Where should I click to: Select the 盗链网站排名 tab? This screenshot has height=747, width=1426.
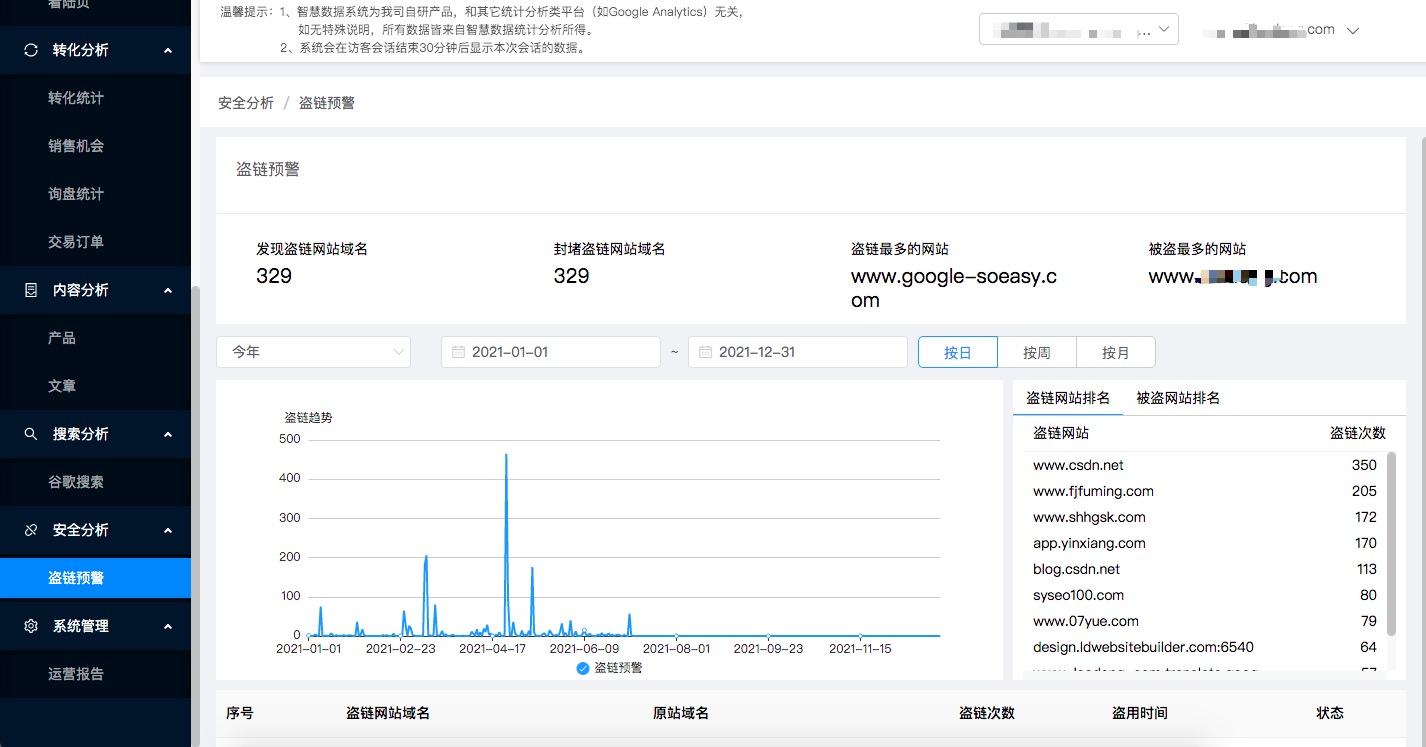1067,397
